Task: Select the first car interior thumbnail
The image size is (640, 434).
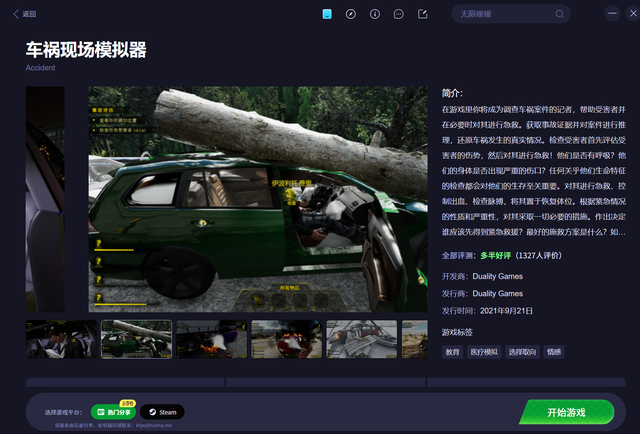Action: tap(61, 340)
